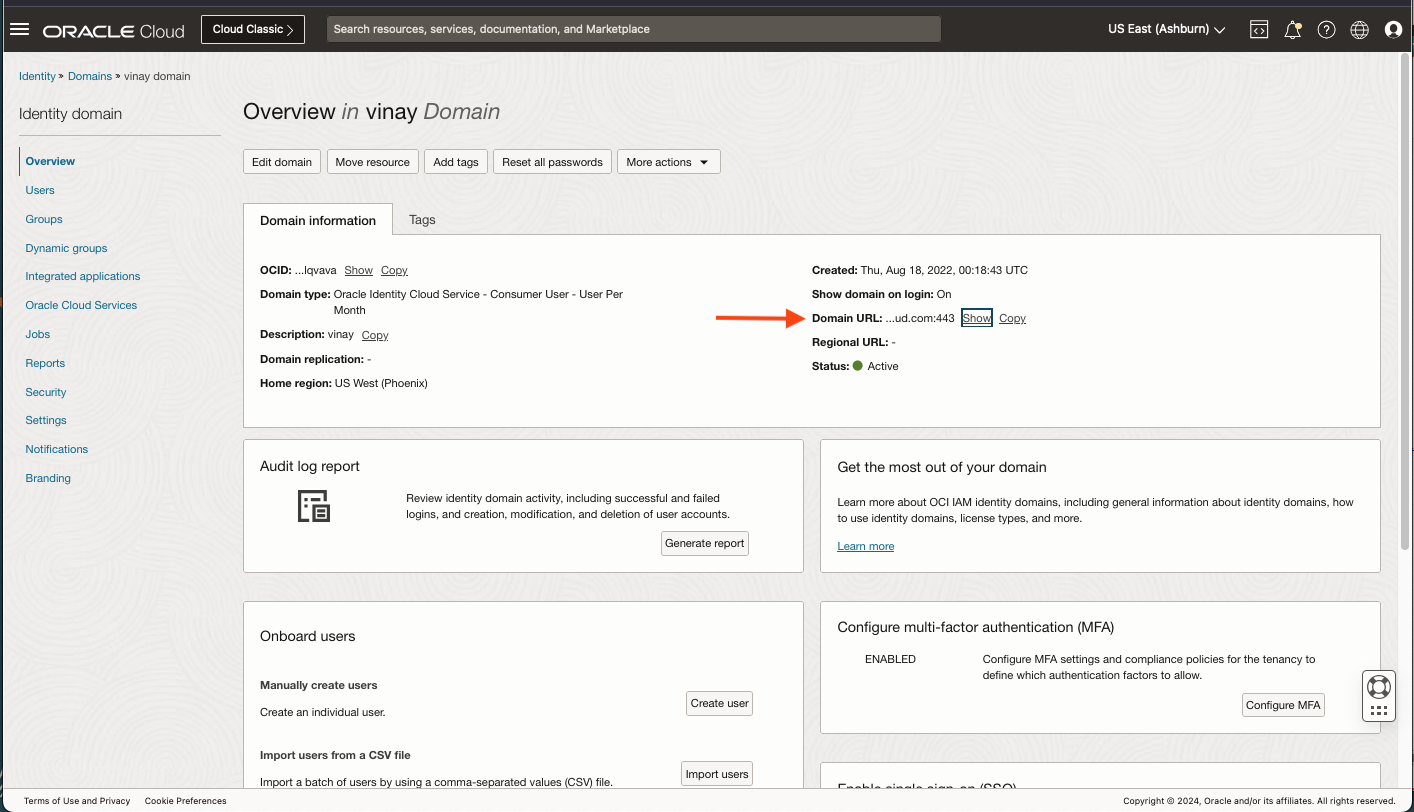
Task: Open the Cloud Classic switcher
Action: point(253,29)
